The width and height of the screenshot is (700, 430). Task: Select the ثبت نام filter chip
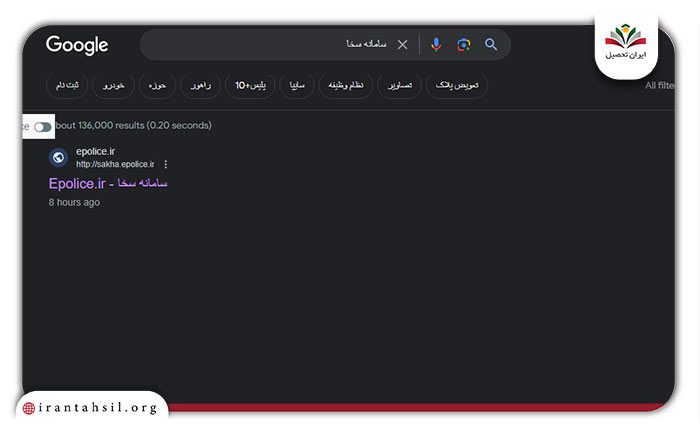[x=67, y=85]
